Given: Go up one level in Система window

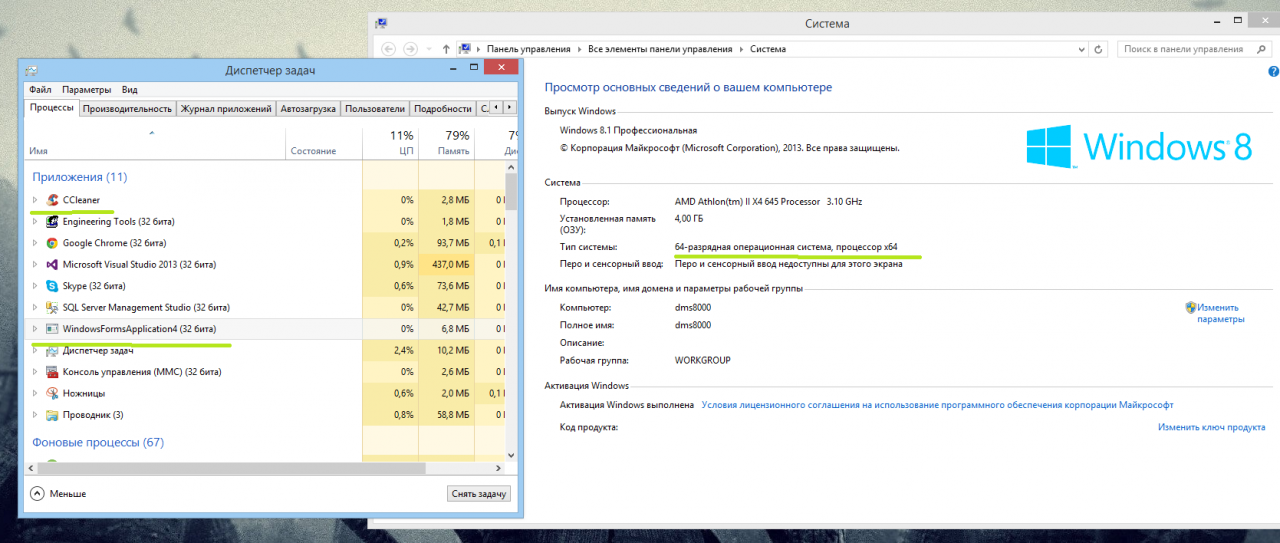Looking at the screenshot, I should [446, 49].
